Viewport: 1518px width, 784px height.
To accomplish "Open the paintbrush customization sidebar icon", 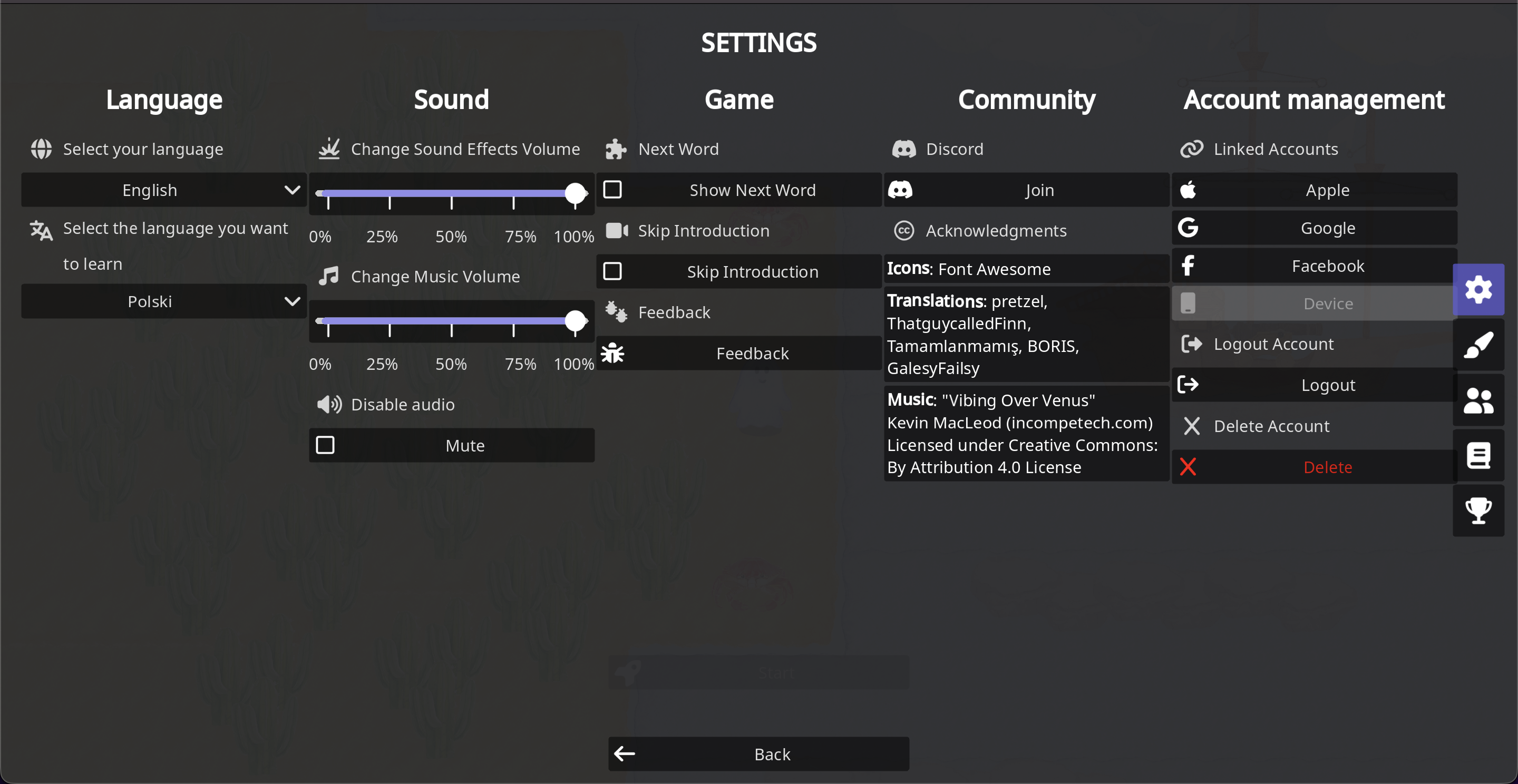I will pos(1478,345).
